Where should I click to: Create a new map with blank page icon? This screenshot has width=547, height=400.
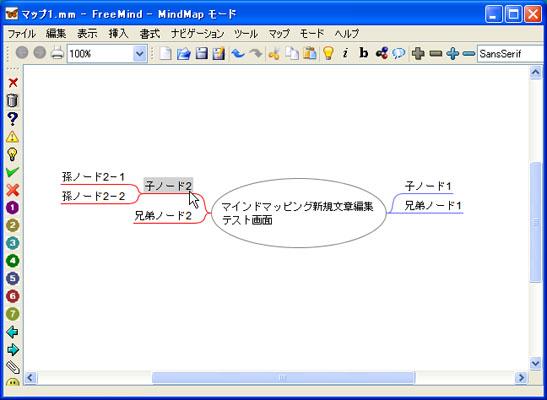point(165,53)
